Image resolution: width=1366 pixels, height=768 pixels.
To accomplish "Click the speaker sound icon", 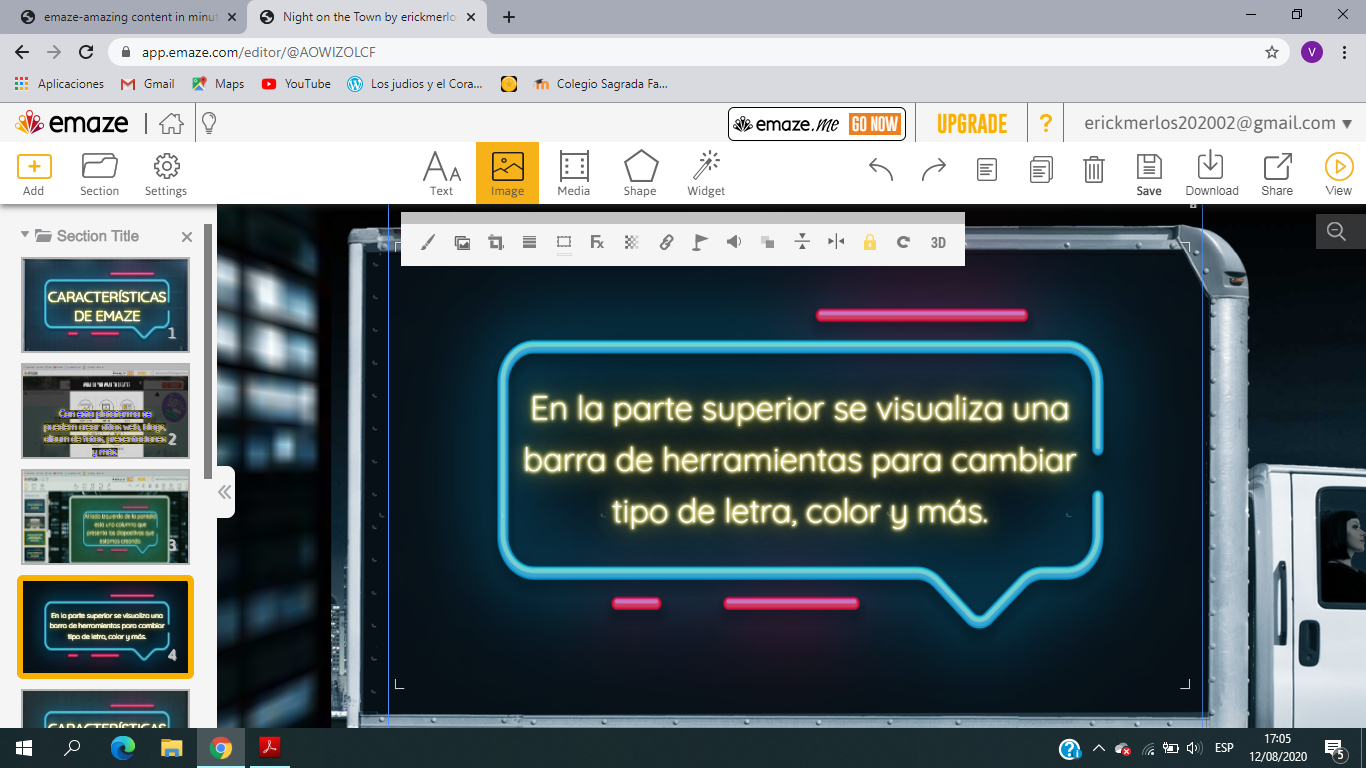I will (x=734, y=242).
